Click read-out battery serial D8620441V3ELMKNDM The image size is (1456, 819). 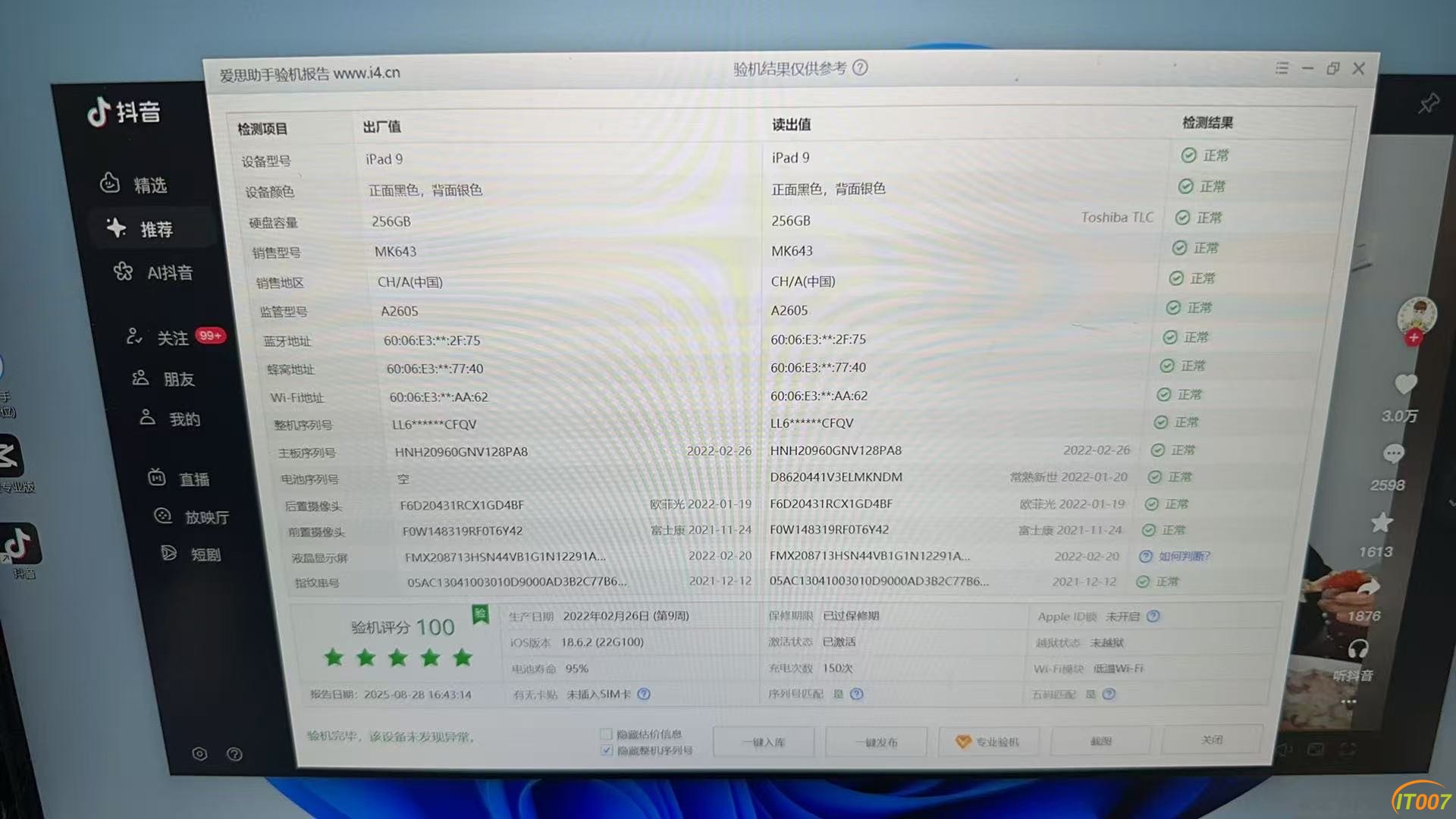pos(836,477)
